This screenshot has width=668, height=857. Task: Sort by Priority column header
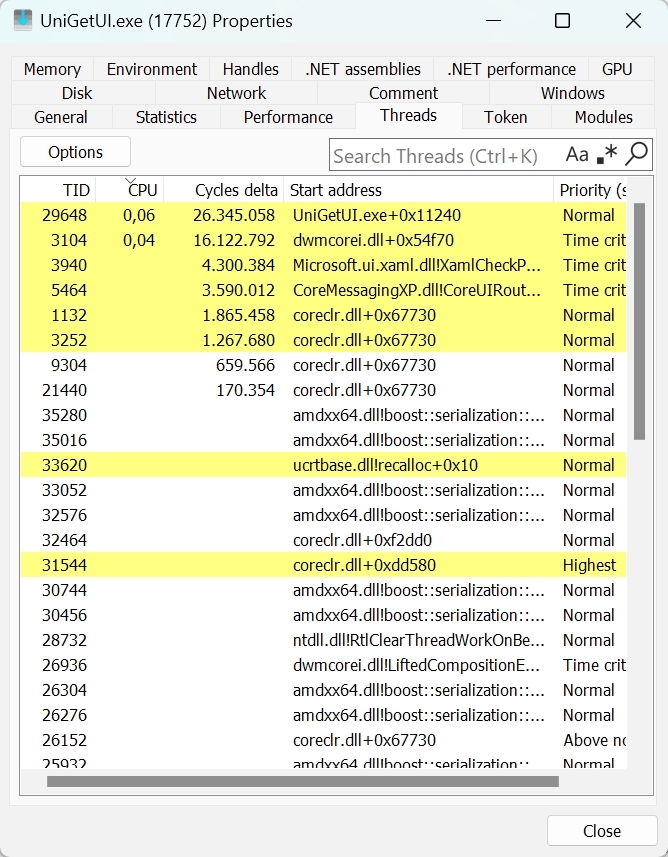pos(590,190)
